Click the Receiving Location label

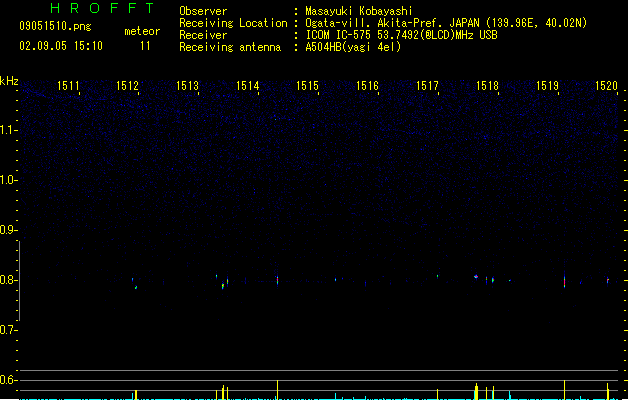[x=233, y=23]
